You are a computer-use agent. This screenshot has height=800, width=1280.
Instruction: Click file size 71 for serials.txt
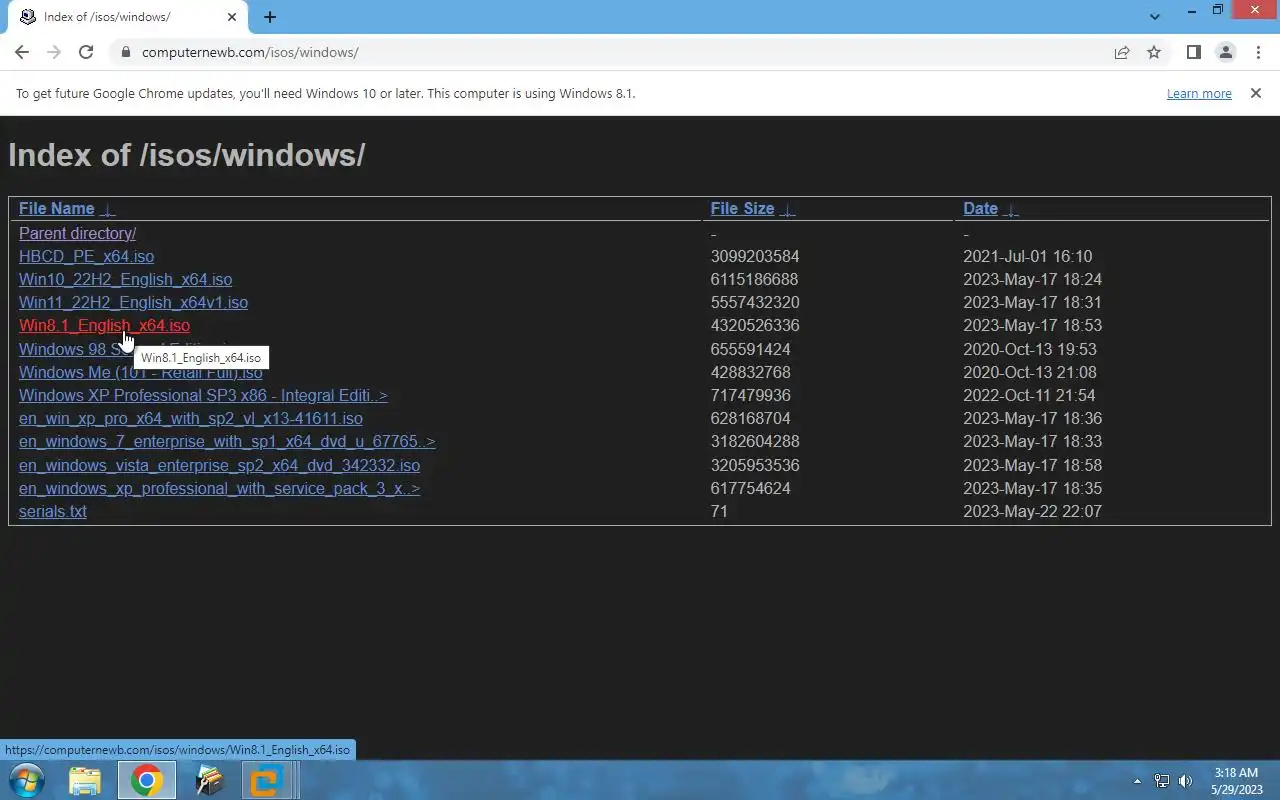(x=719, y=511)
